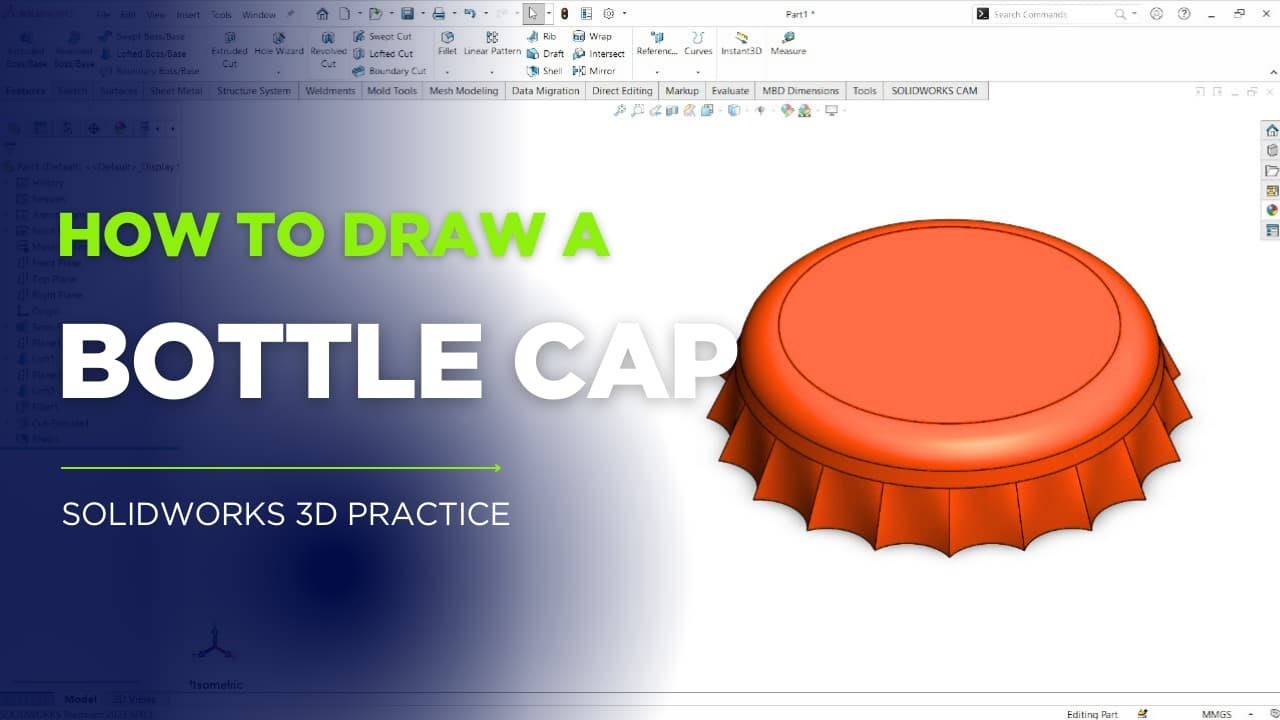Print the document with the Print icon

click(438, 14)
